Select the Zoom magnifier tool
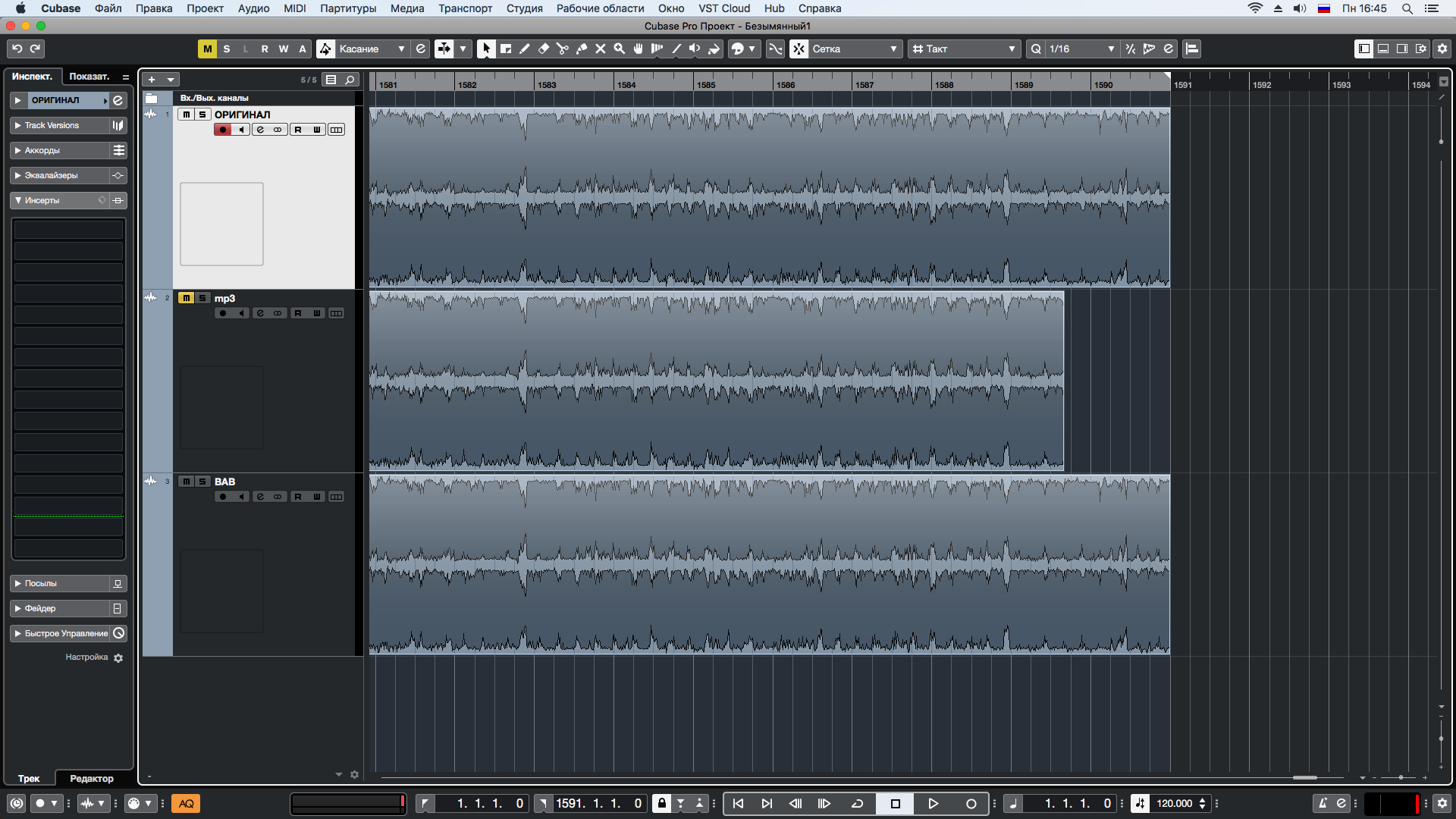The width and height of the screenshot is (1456, 819). pyautogui.click(x=619, y=49)
